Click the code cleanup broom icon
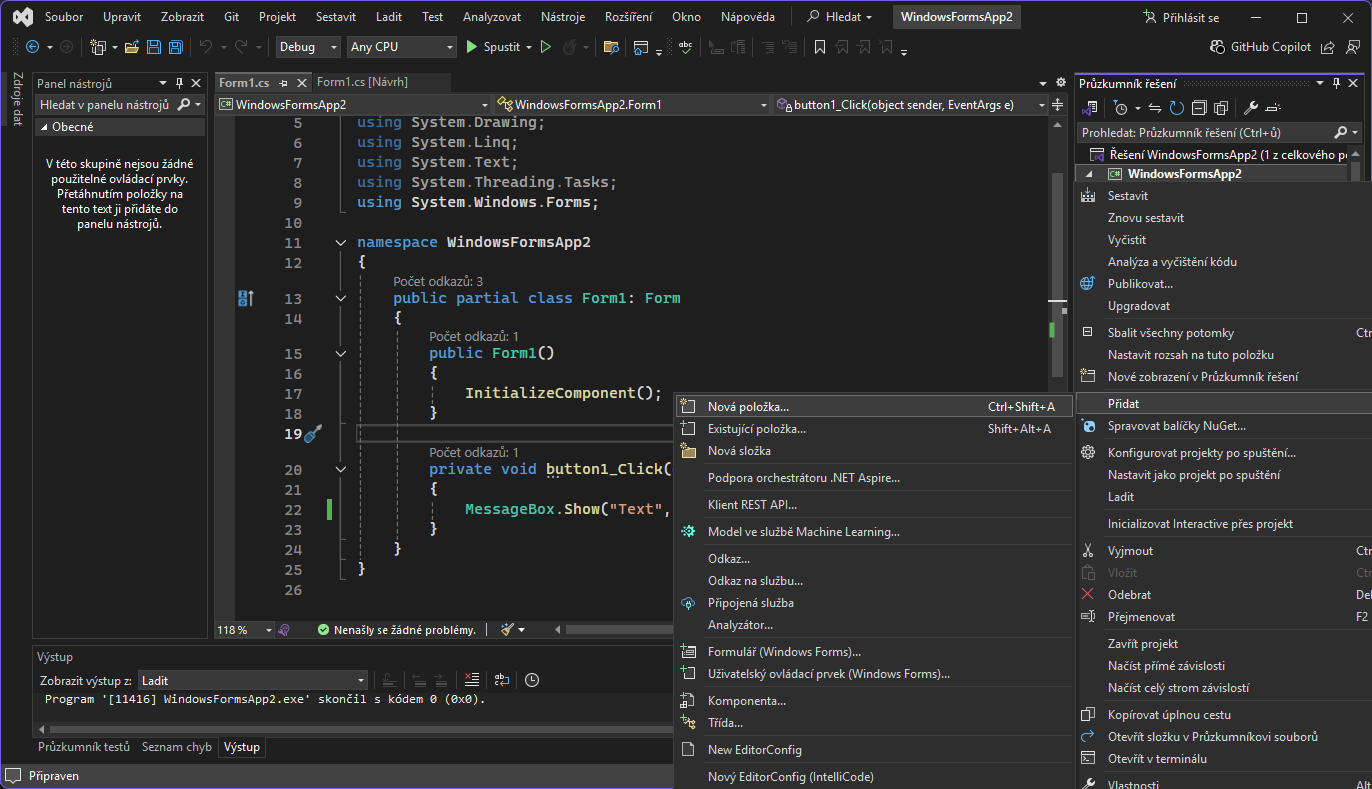Viewport: 1372px width, 789px height. [x=507, y=630]
